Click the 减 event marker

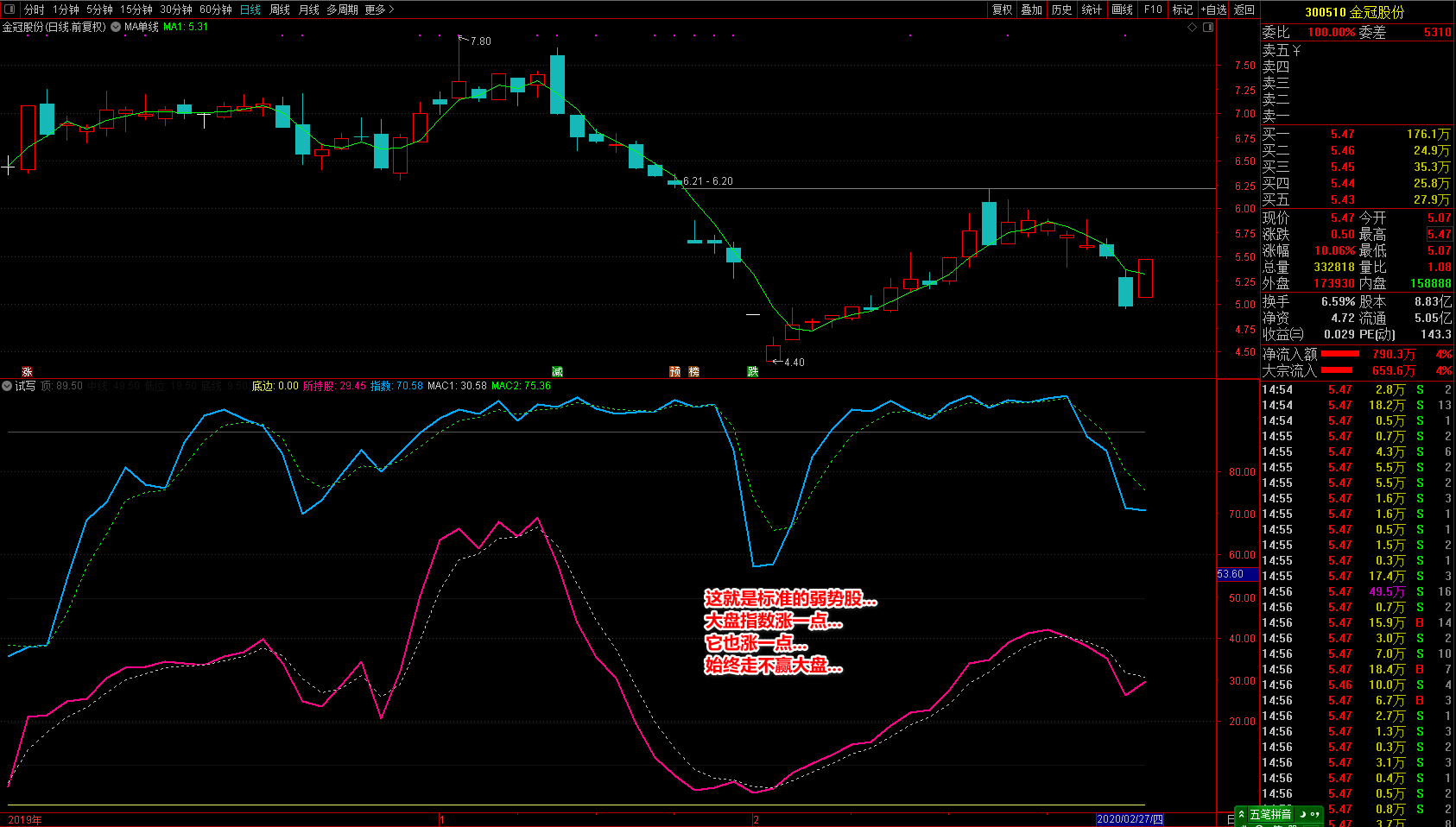click(x=557, y=371)
